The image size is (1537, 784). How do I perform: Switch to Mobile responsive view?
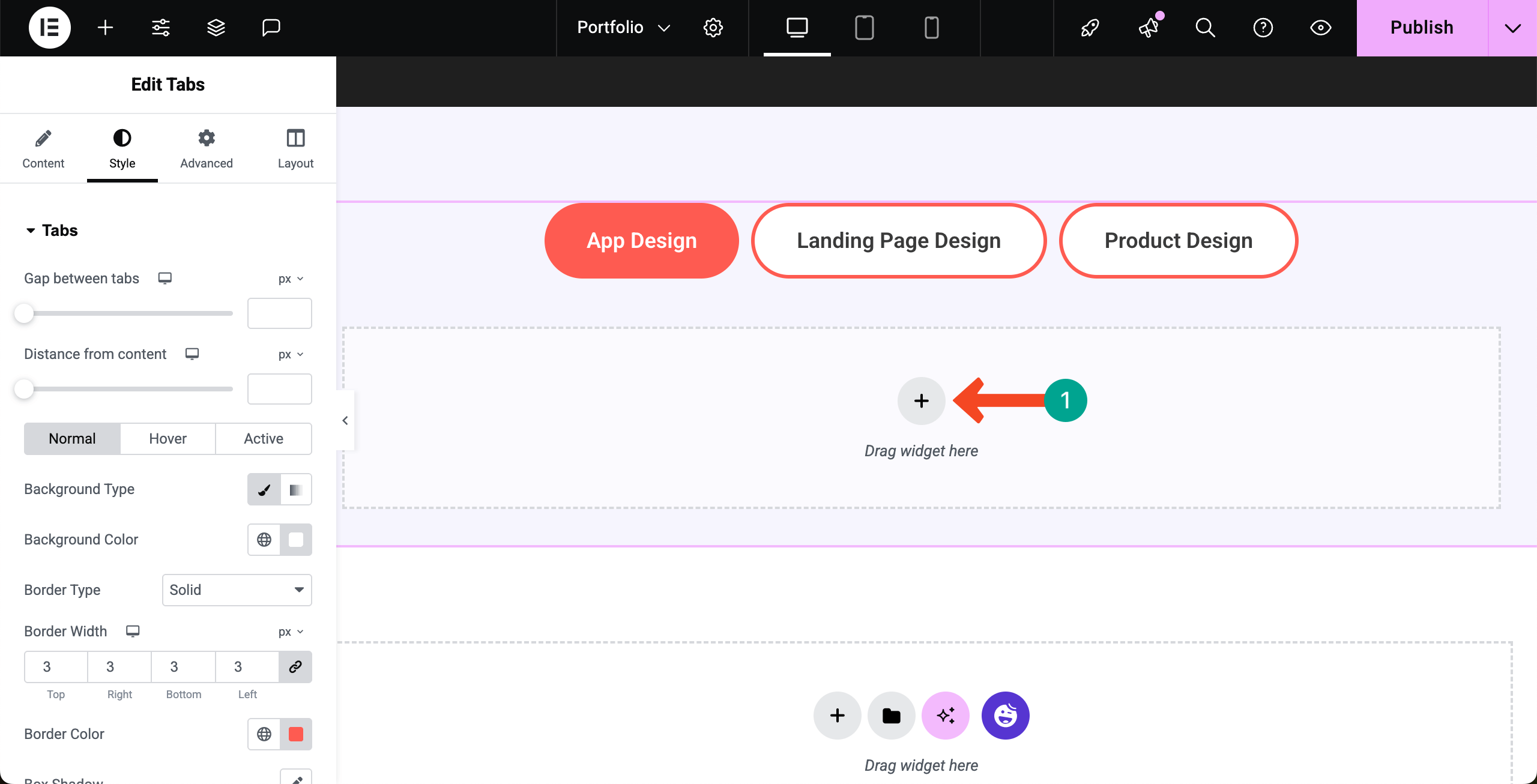pos(931,28)
